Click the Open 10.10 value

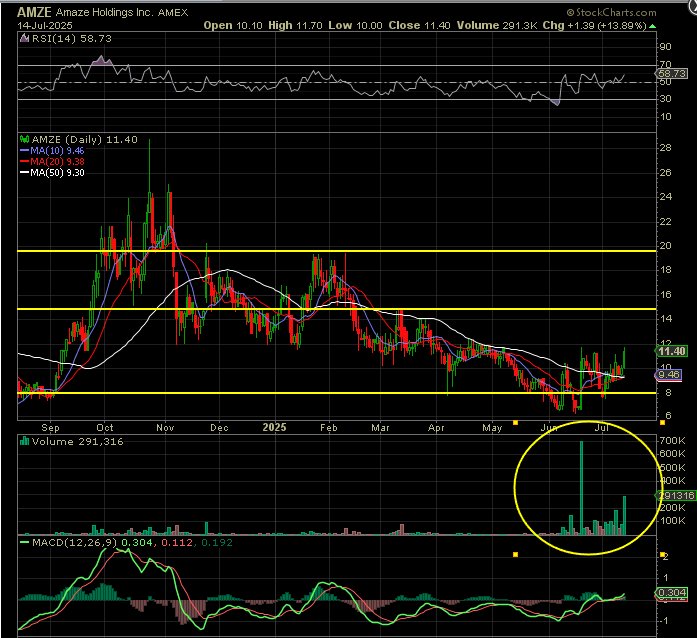pos(233,25)
